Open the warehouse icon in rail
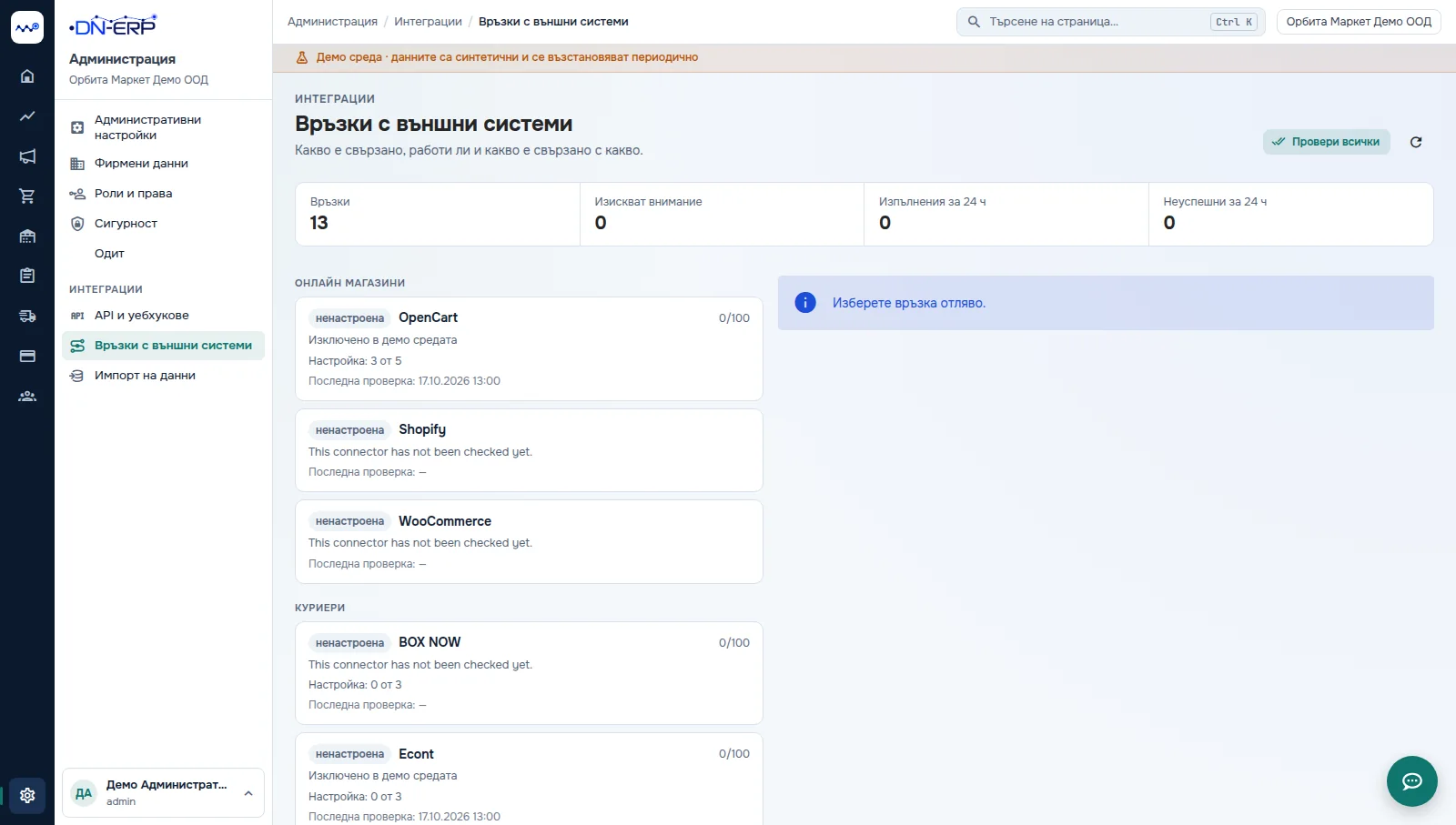The height and width of the screenshot is (825, 1456). (27, 236)
